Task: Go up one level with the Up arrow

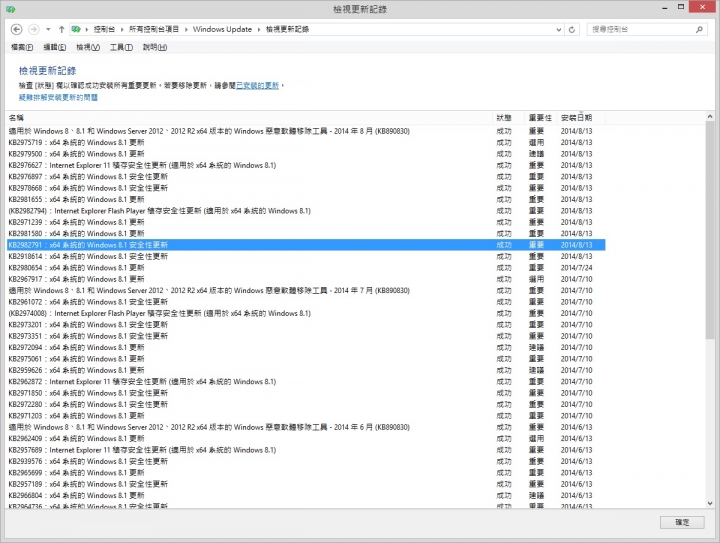Action: click(x=62, y=29)
